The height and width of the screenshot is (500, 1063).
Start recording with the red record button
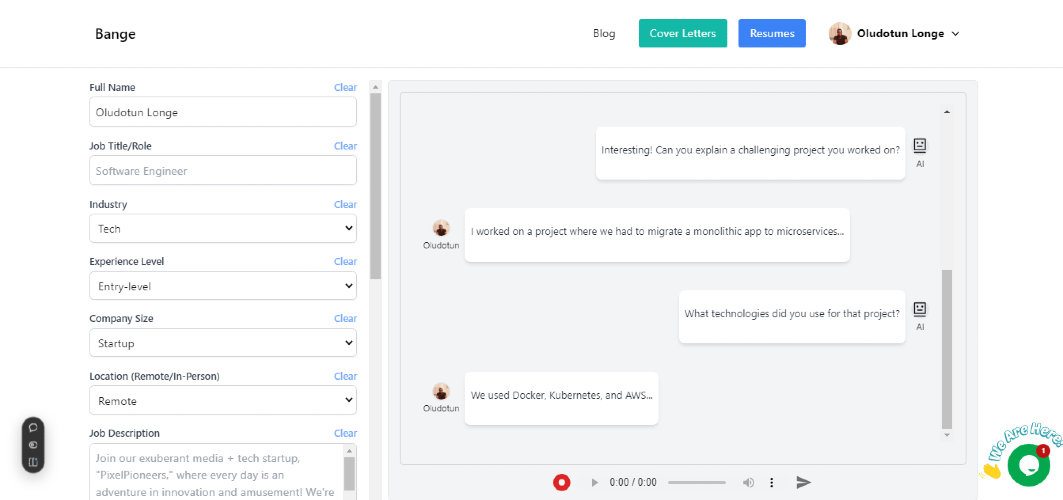pos(561,482)
